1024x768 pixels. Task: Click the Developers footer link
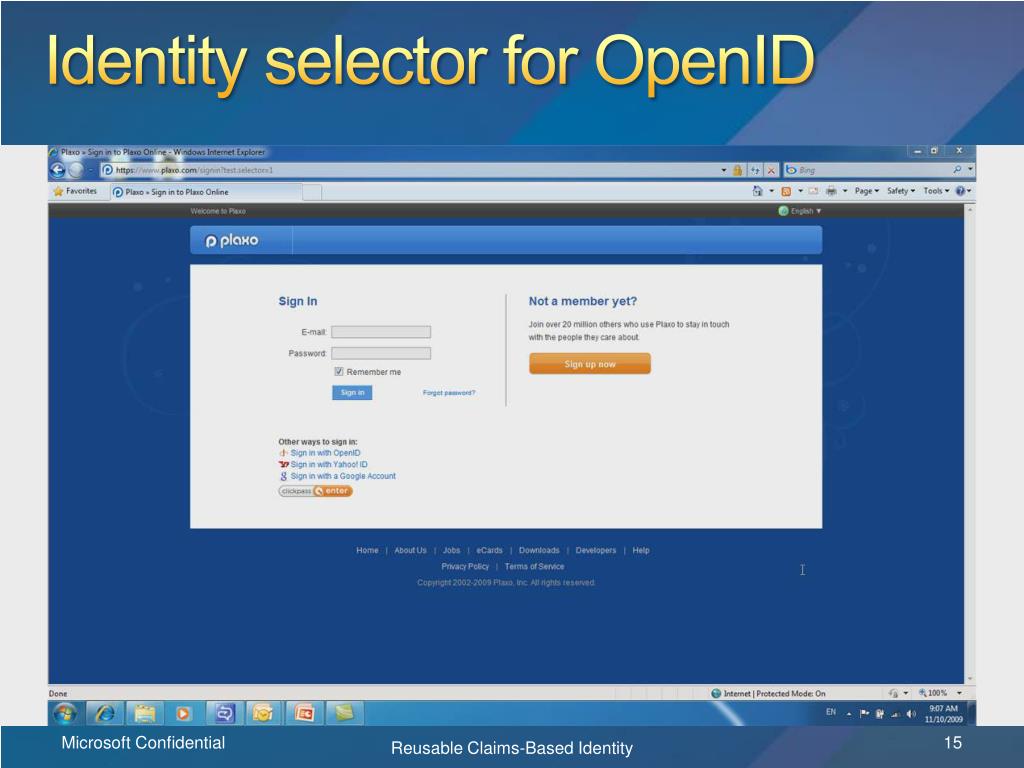tap(596, 551)
